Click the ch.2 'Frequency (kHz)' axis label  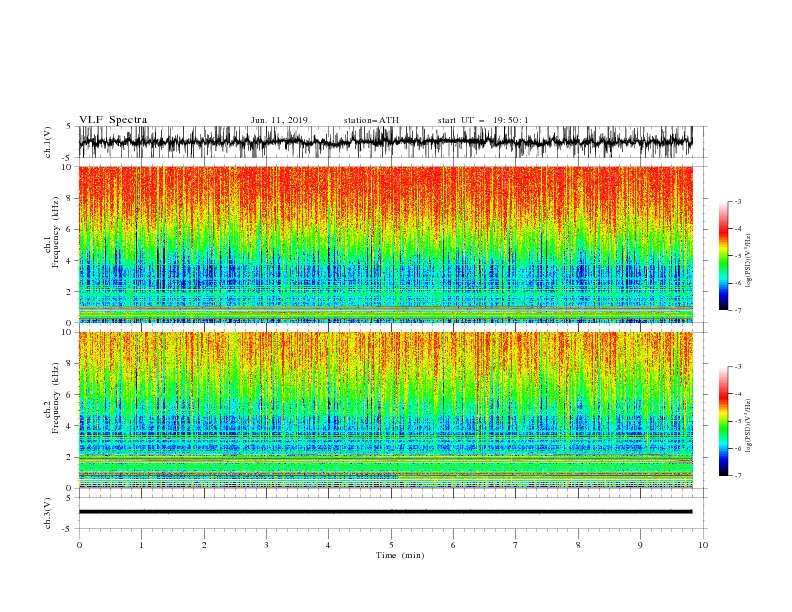[x=56, y=398]
